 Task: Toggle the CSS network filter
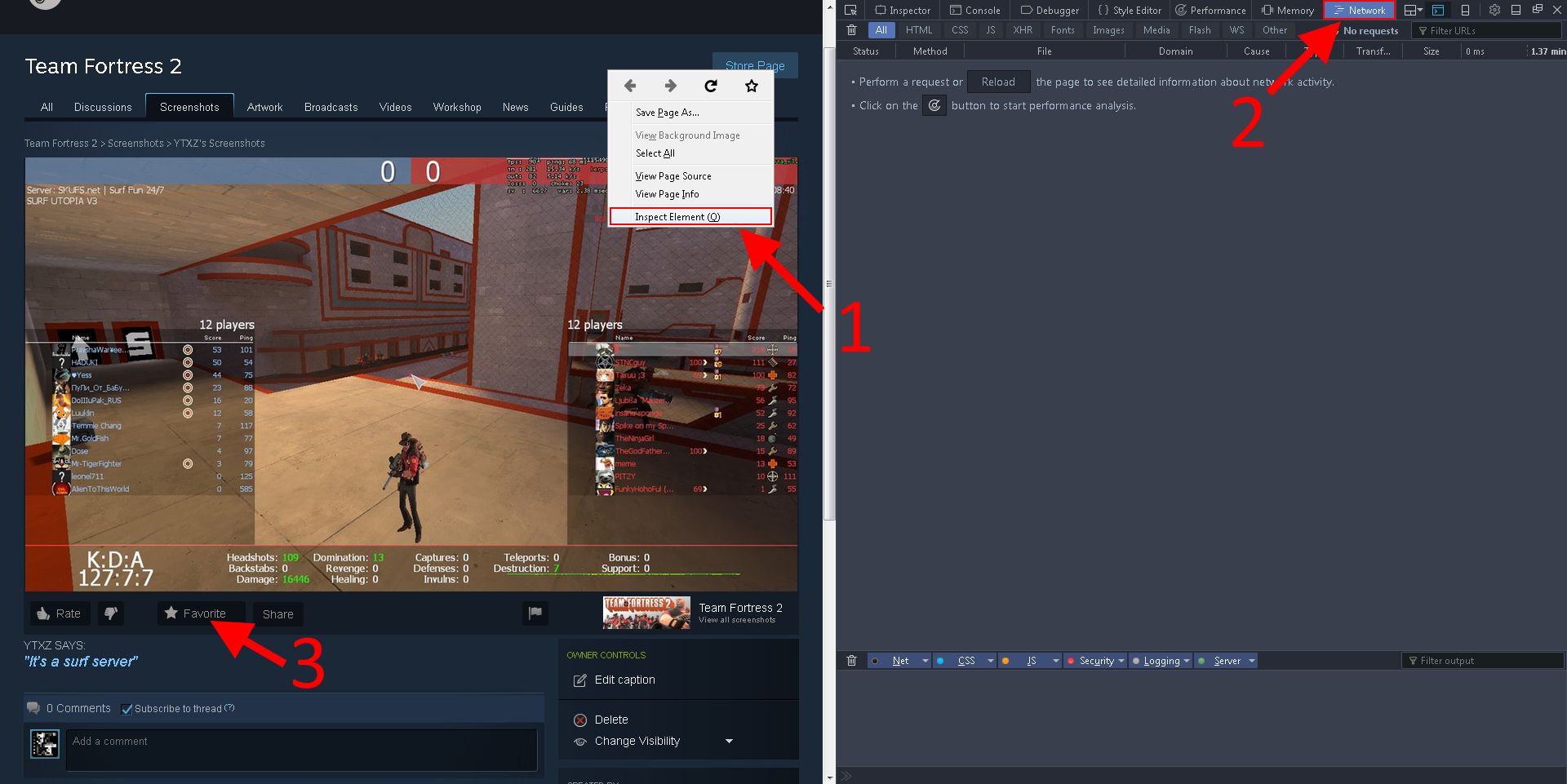pyautogui.click(x=960, y=30)
